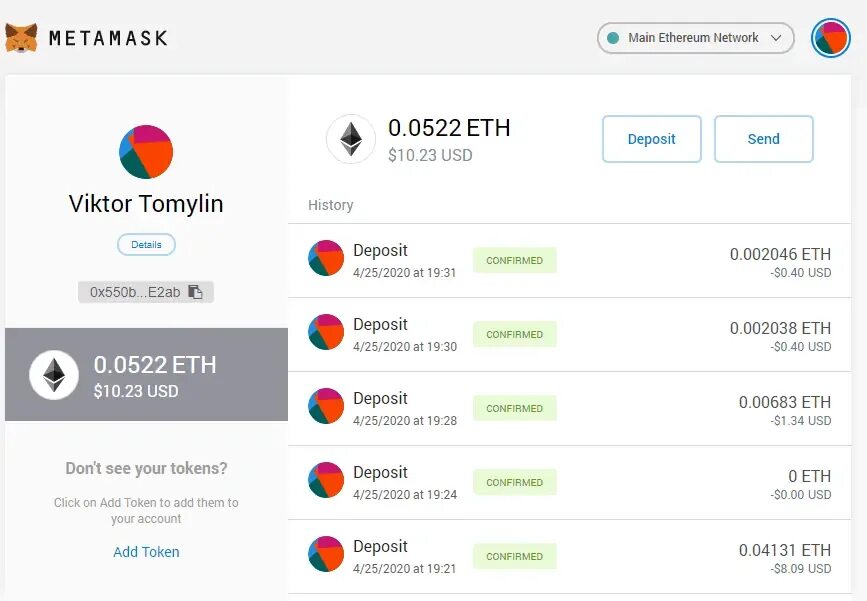Click the History section heading
The width and height of the screenshot is (867, 601).
(331, 205)
